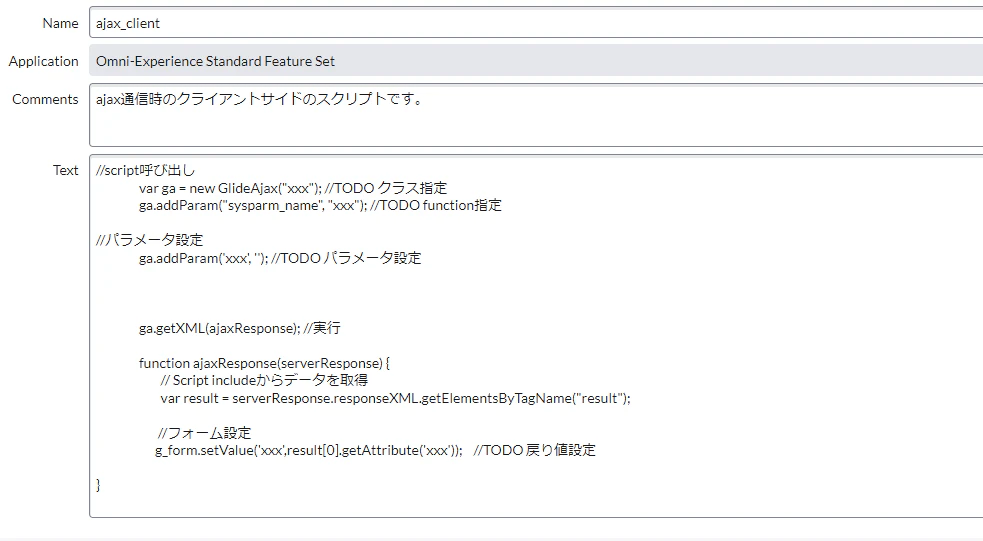This screenshot has height=541, width=983.
Task: Click the Text field label
Action: [65, 170]
